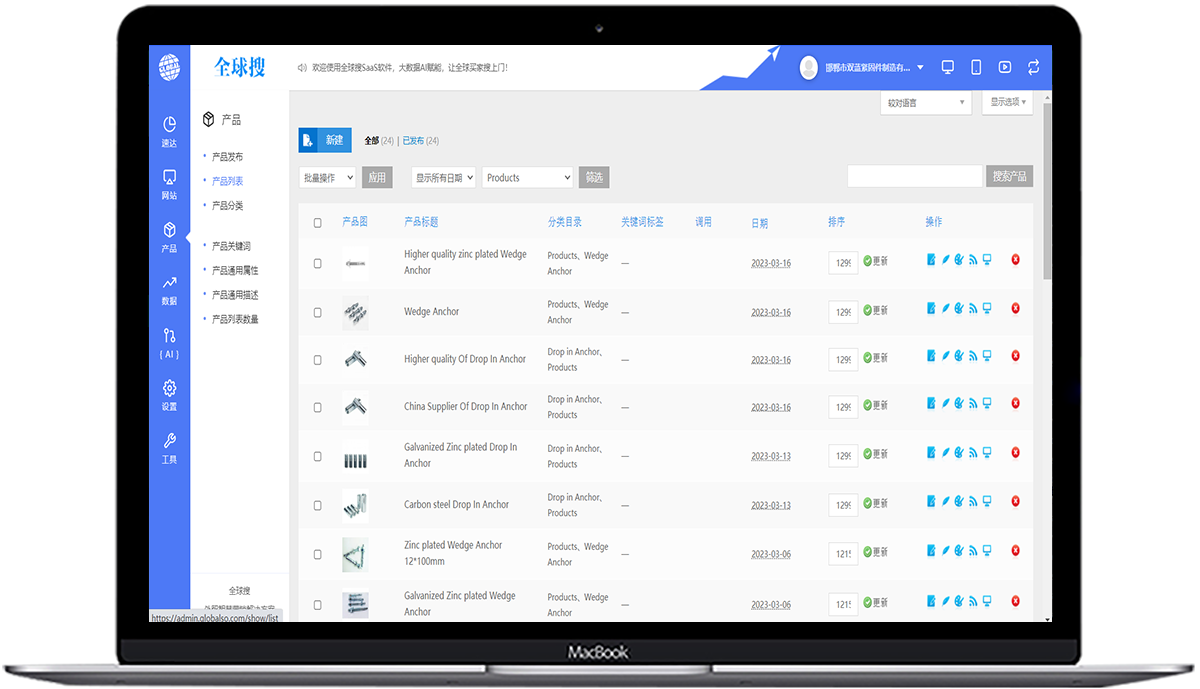Viewport: 1200px width, 689px height.
Task: Click the Global globe logo icon
Action: click(169, 67)
